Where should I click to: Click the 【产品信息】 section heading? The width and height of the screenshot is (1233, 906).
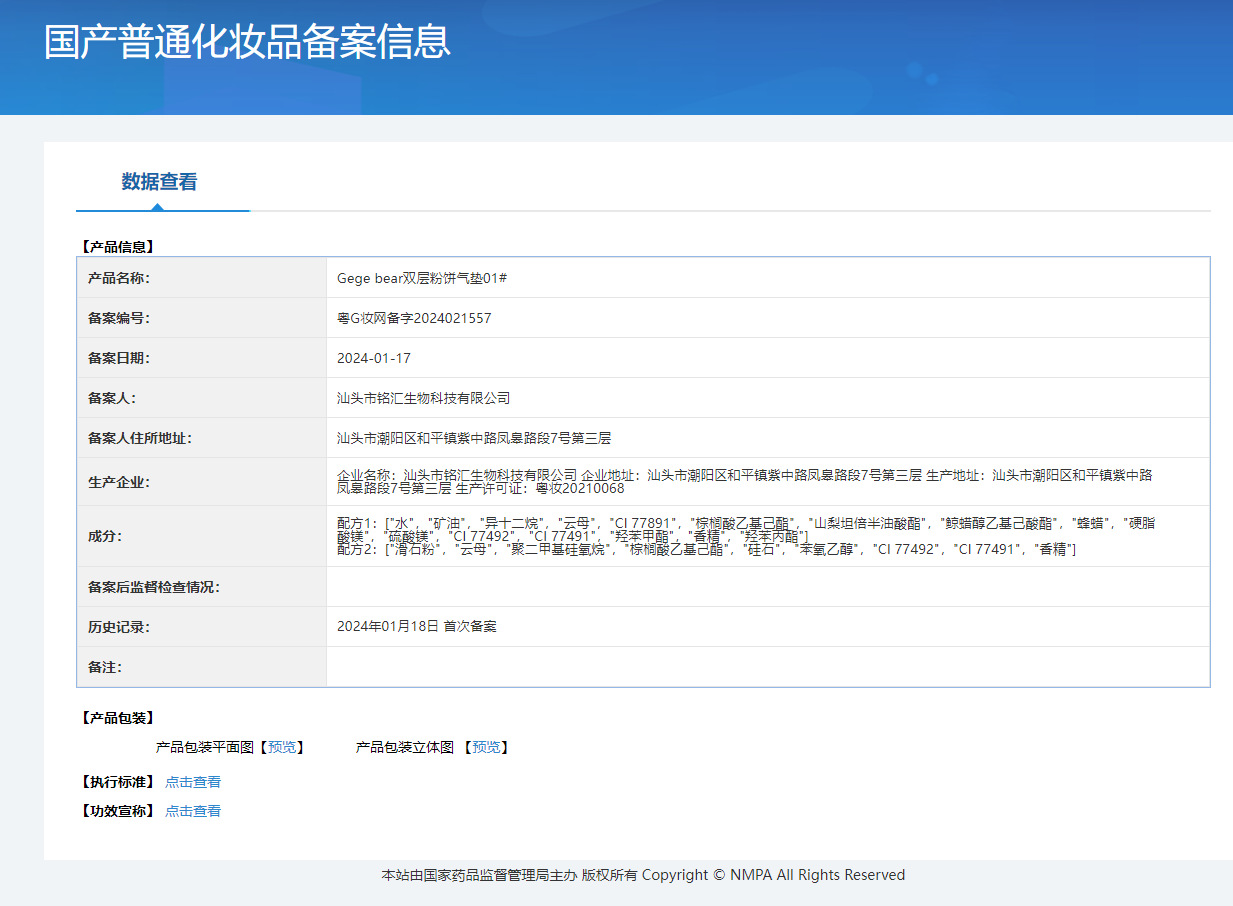117,246
